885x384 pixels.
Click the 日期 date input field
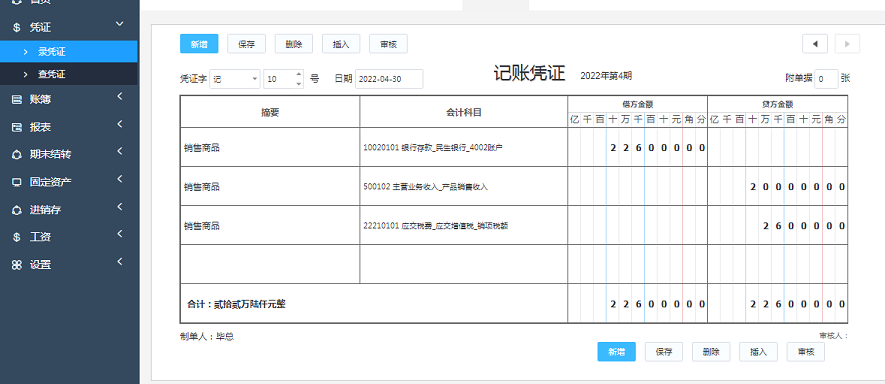[x=389, y=79]
